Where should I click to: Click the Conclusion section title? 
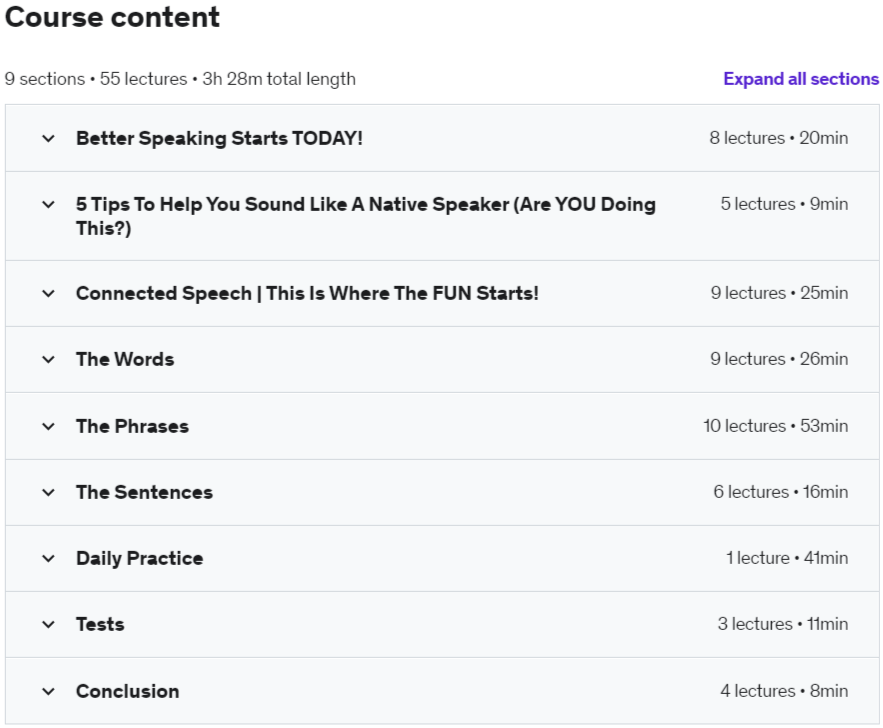click(128, 691)
